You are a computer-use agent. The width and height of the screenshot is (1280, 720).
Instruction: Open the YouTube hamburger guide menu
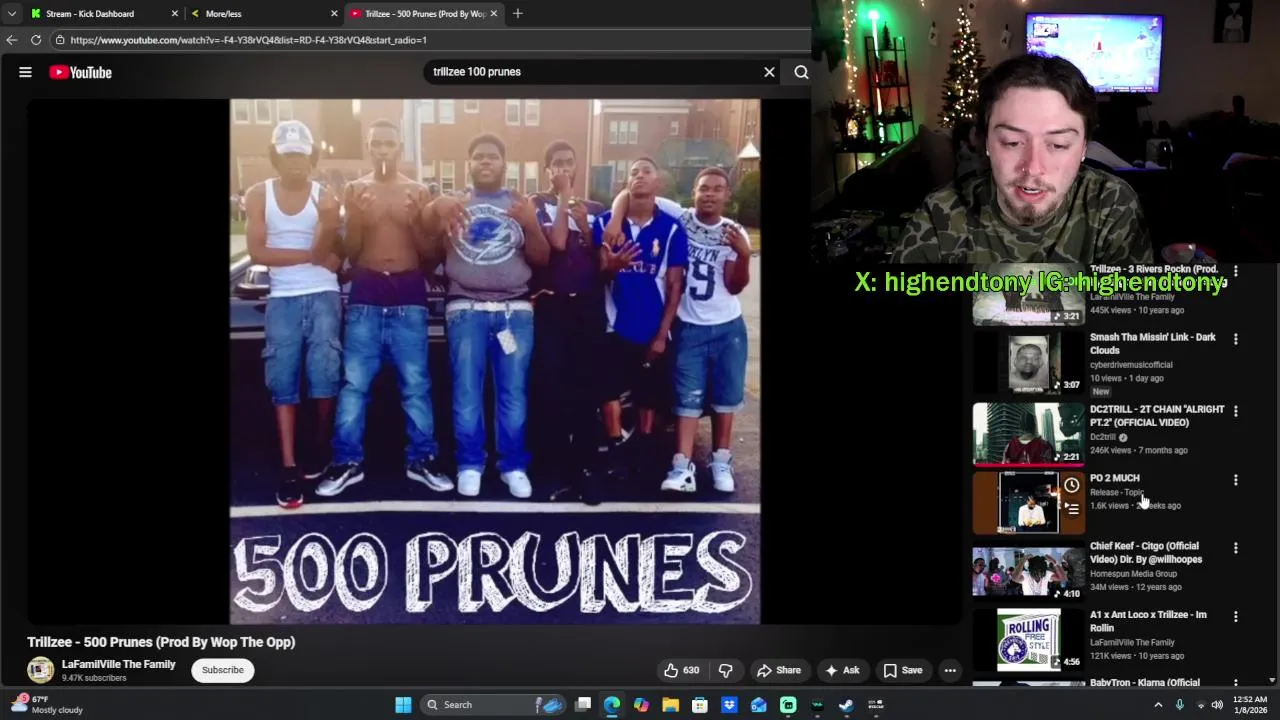(x=25, y=72)
